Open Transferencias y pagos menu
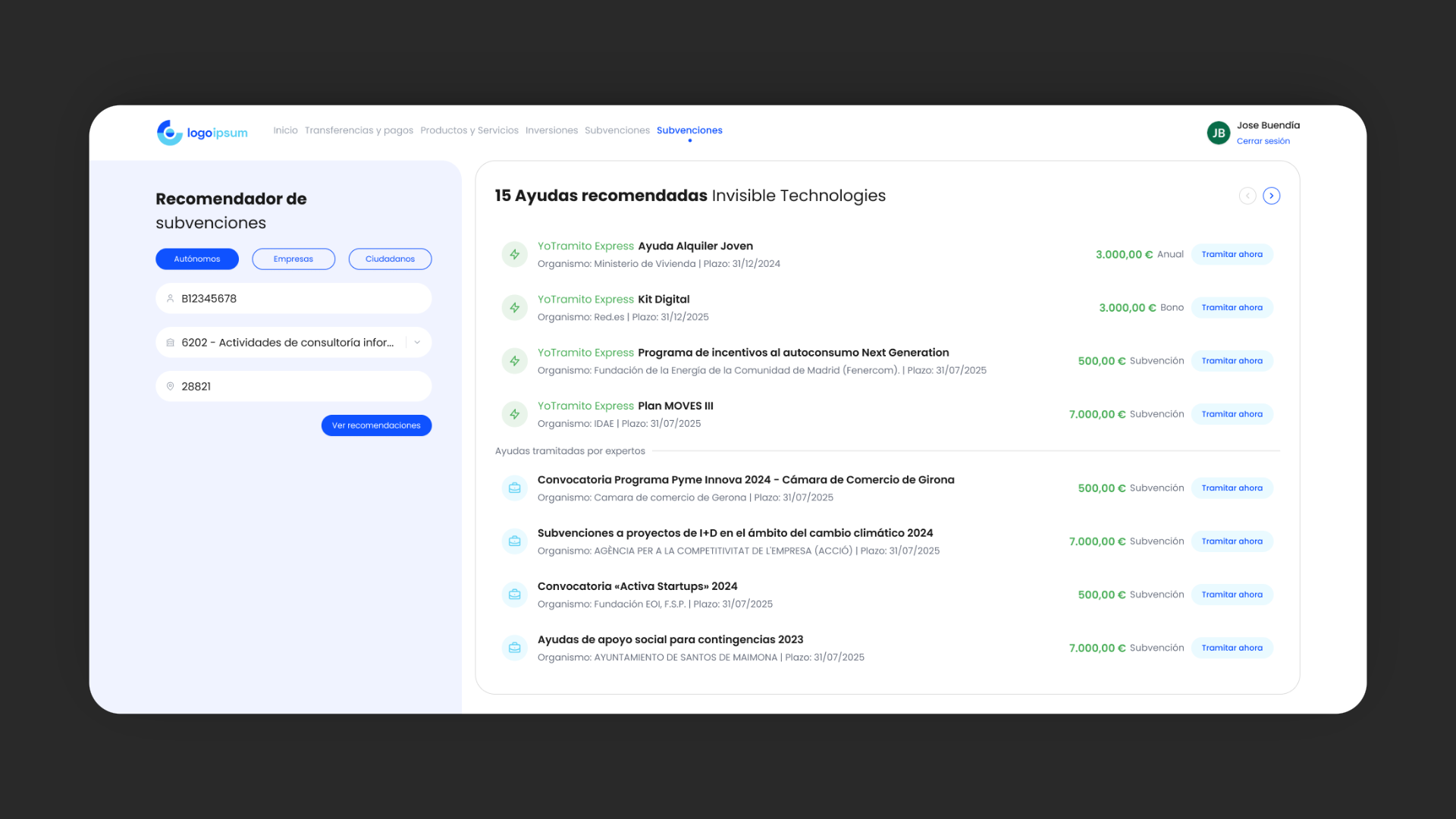The width and height of the screenshot is (1456, 819). tap(359, 130)
